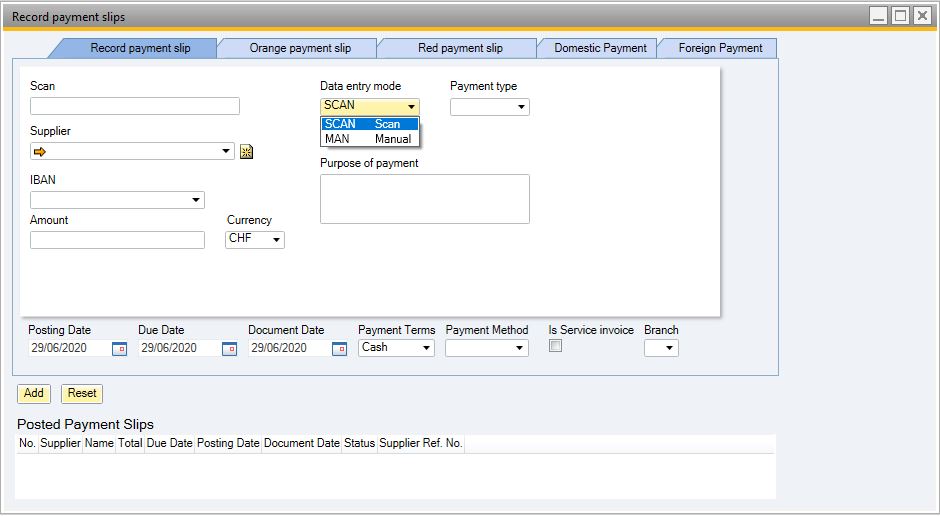The width and height of the screenshot is (940, 516).
Task: Switch to the Domestic Payment tab
Action: (x=600, y=48)
